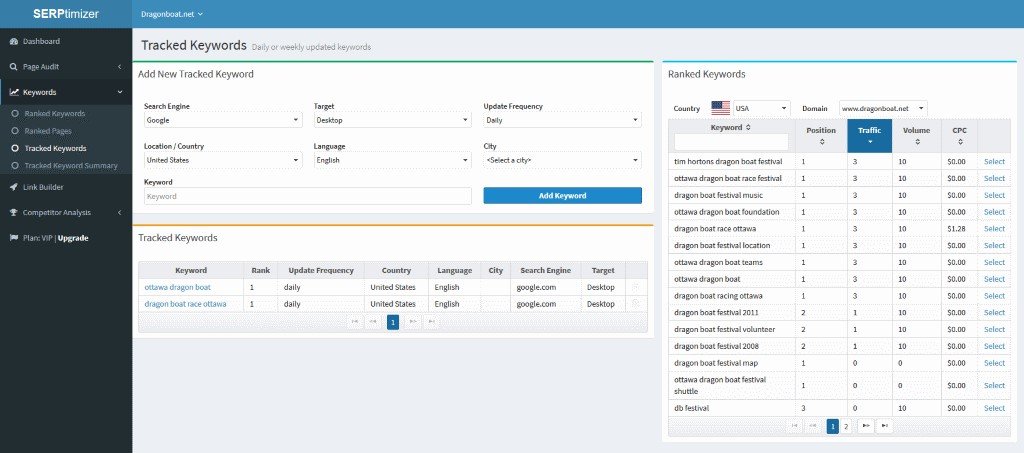The image size is (1024, 453).
Task: Select dragon boat festival 2011 keyword
Action: coord(994,313)
